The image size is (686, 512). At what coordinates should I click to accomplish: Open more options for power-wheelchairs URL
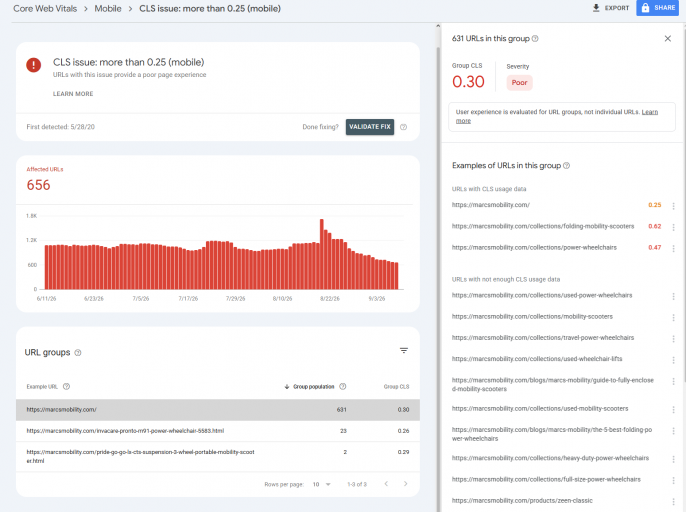(x=673, y=248)
